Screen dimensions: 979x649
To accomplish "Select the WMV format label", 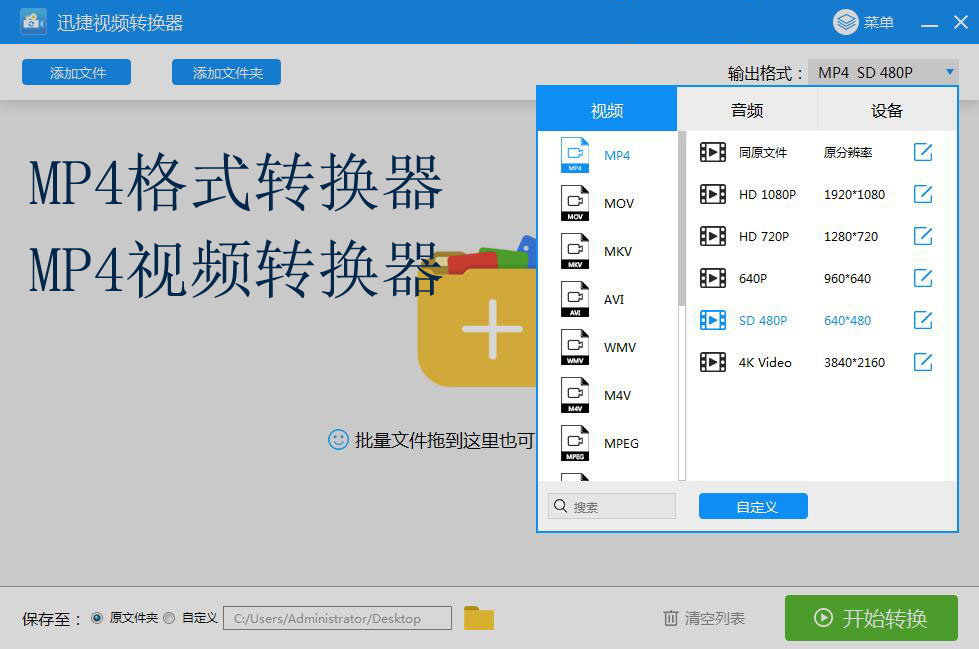I will (x=619, y=347).
